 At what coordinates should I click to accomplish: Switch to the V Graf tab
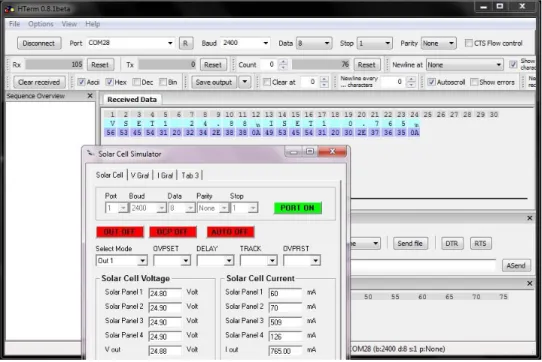tap(140, 175)
